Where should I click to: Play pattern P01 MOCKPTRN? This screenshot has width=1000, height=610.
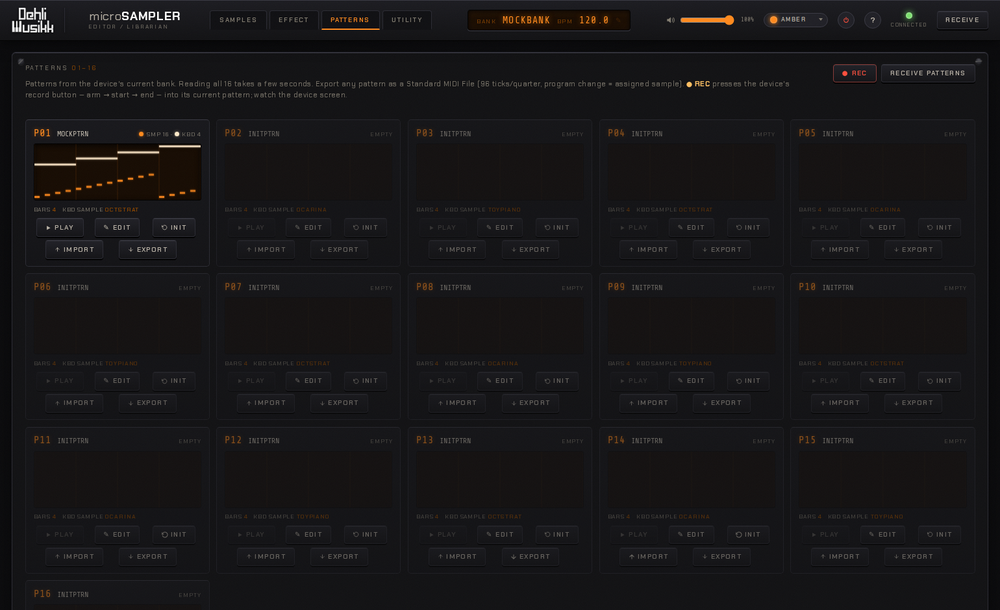pyautogui.click(x=59, y=227)
